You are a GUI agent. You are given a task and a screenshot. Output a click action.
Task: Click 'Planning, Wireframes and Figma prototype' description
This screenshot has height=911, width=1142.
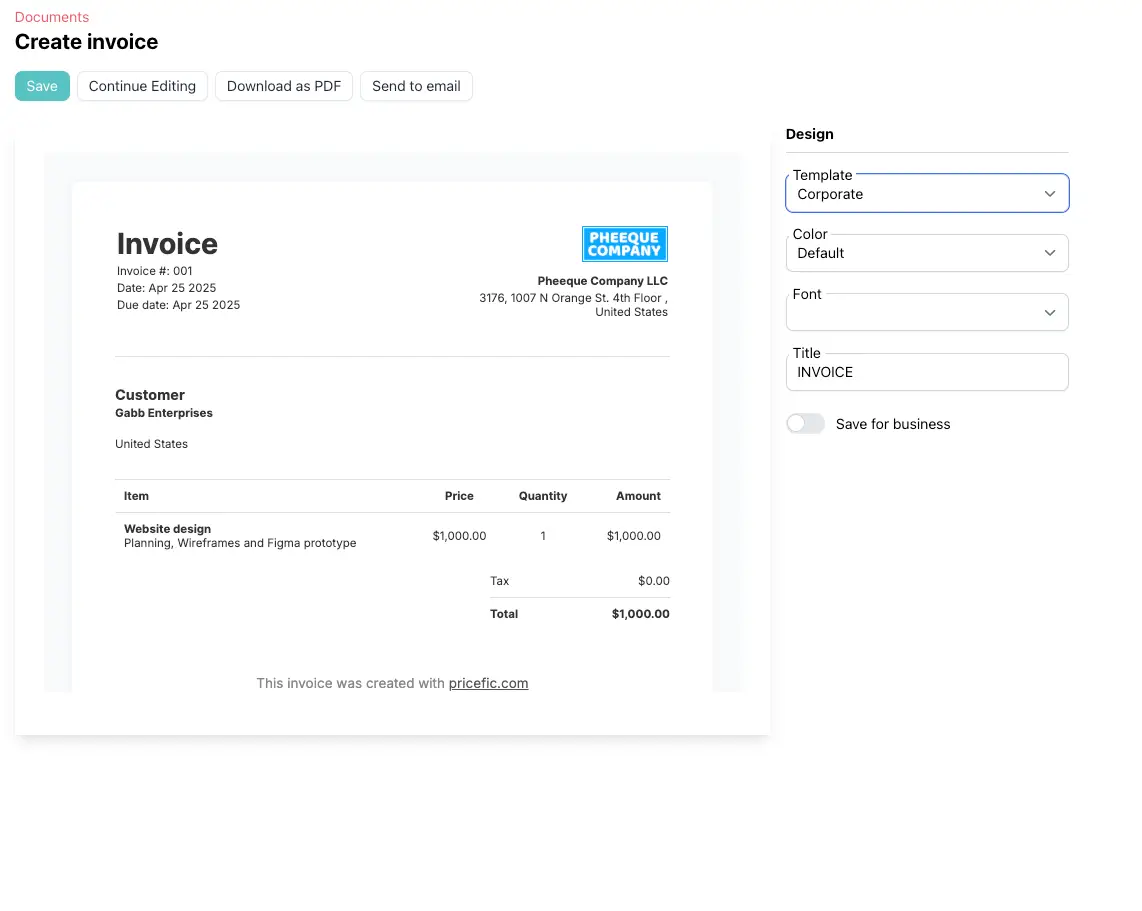[x=240, y=543]
